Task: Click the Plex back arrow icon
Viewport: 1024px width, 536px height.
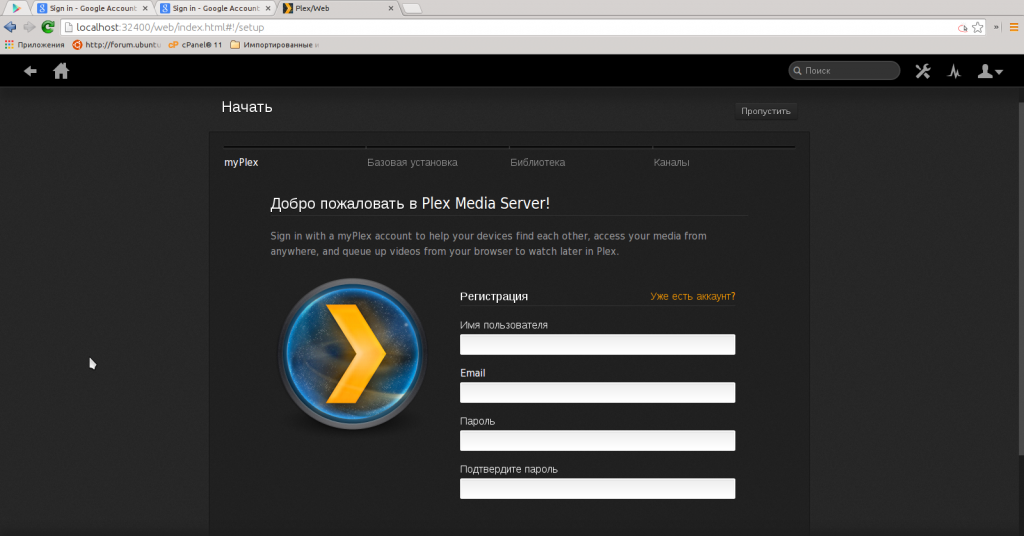Action: [x=30, y=71]
